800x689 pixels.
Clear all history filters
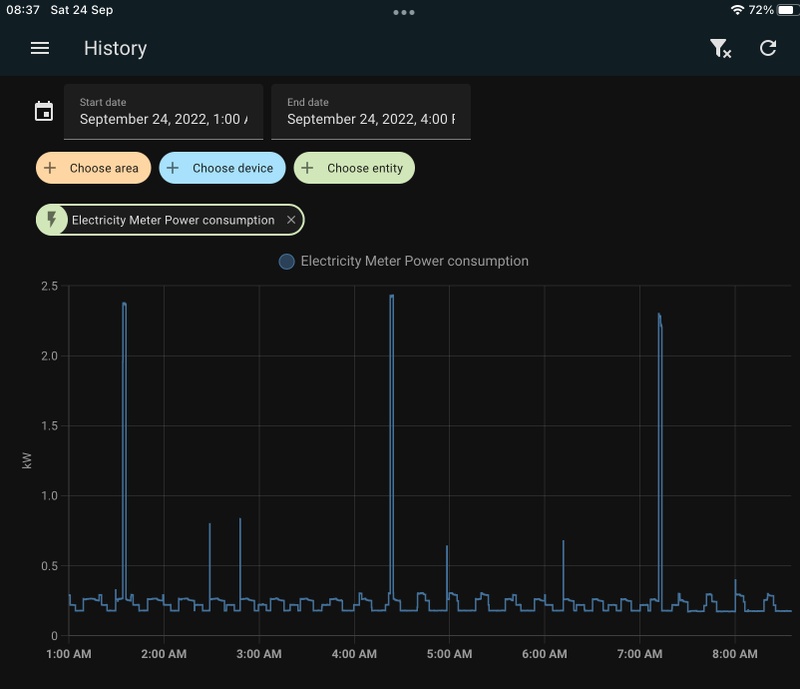(720, 48)
